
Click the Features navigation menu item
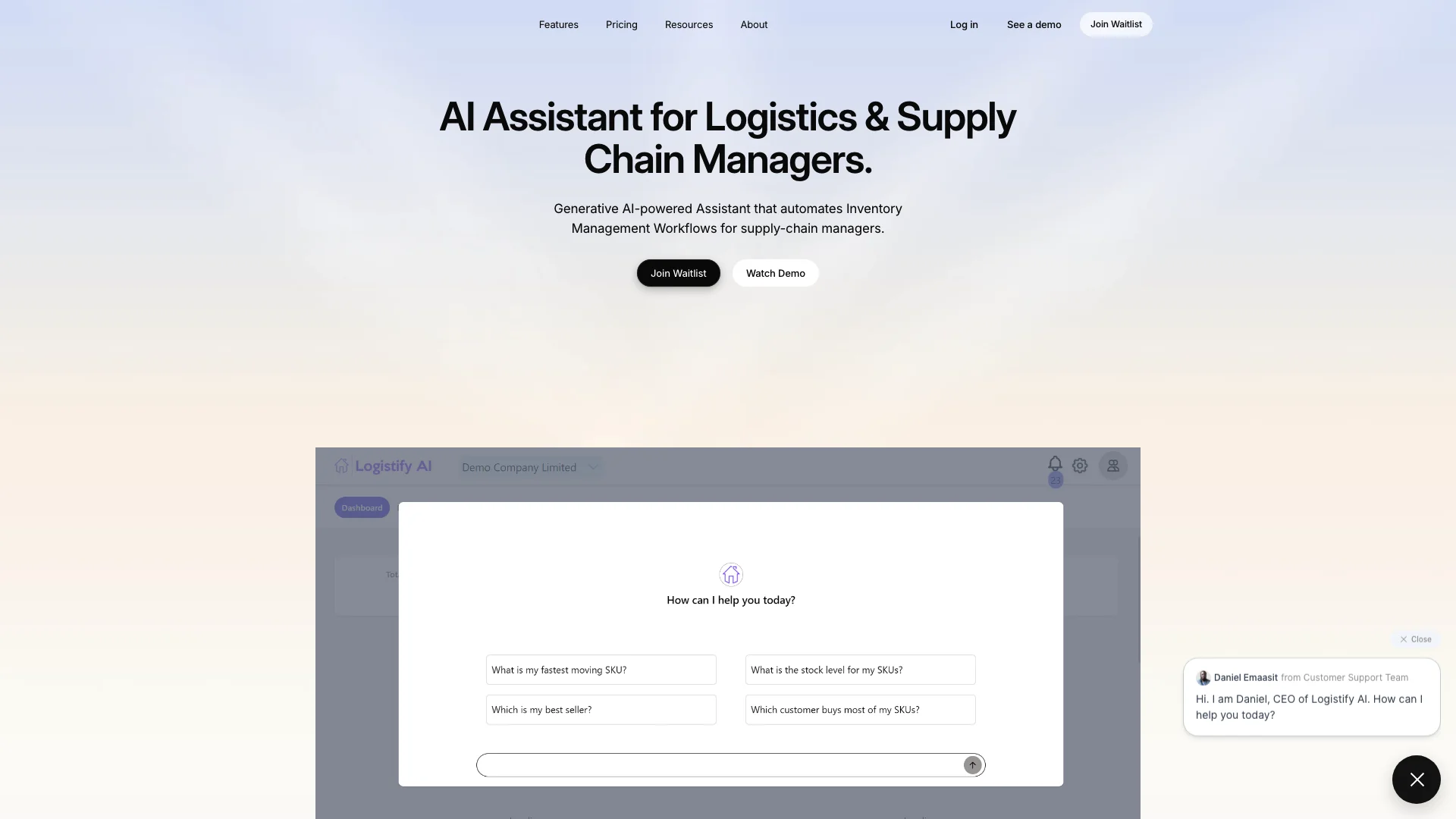coord(559,24)
